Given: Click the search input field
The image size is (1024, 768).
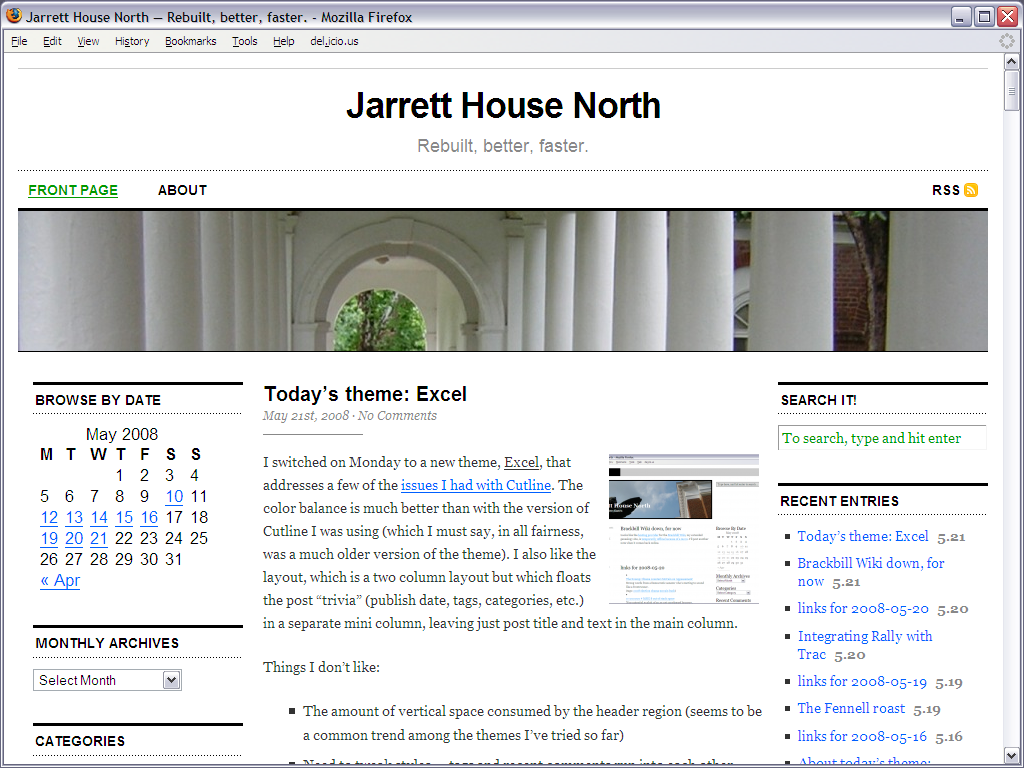Looking at the screenshot, I should pyautogui.click(x=881, y=438).
